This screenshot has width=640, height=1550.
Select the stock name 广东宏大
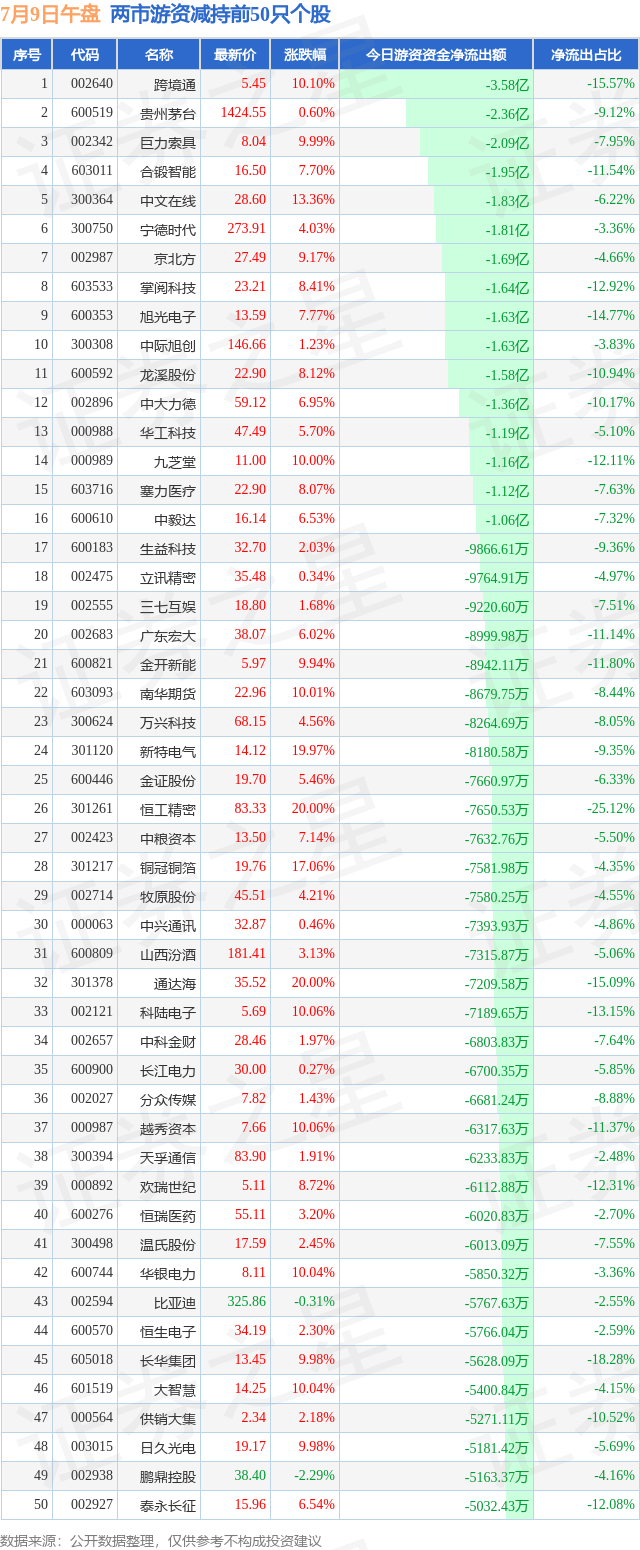point(168,635)
